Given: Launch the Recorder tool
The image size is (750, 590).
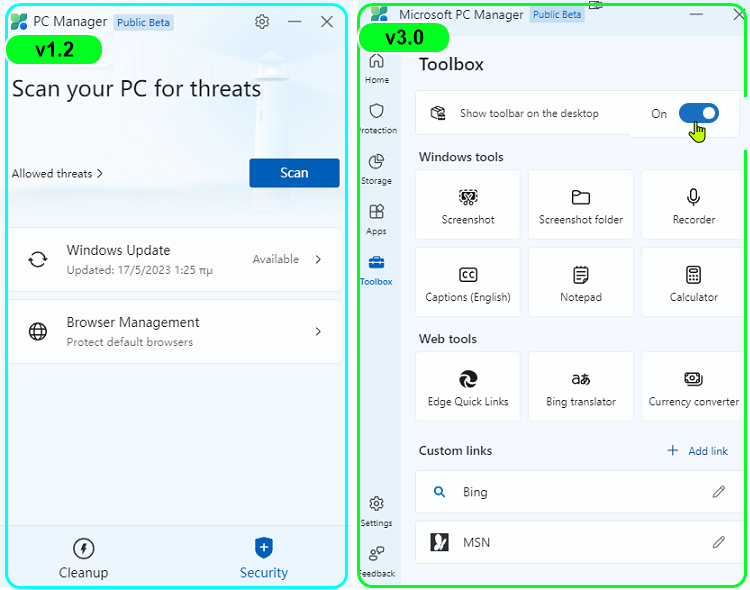Looking at the screenshot, I should pyautogui.click(x=693, y=205).
